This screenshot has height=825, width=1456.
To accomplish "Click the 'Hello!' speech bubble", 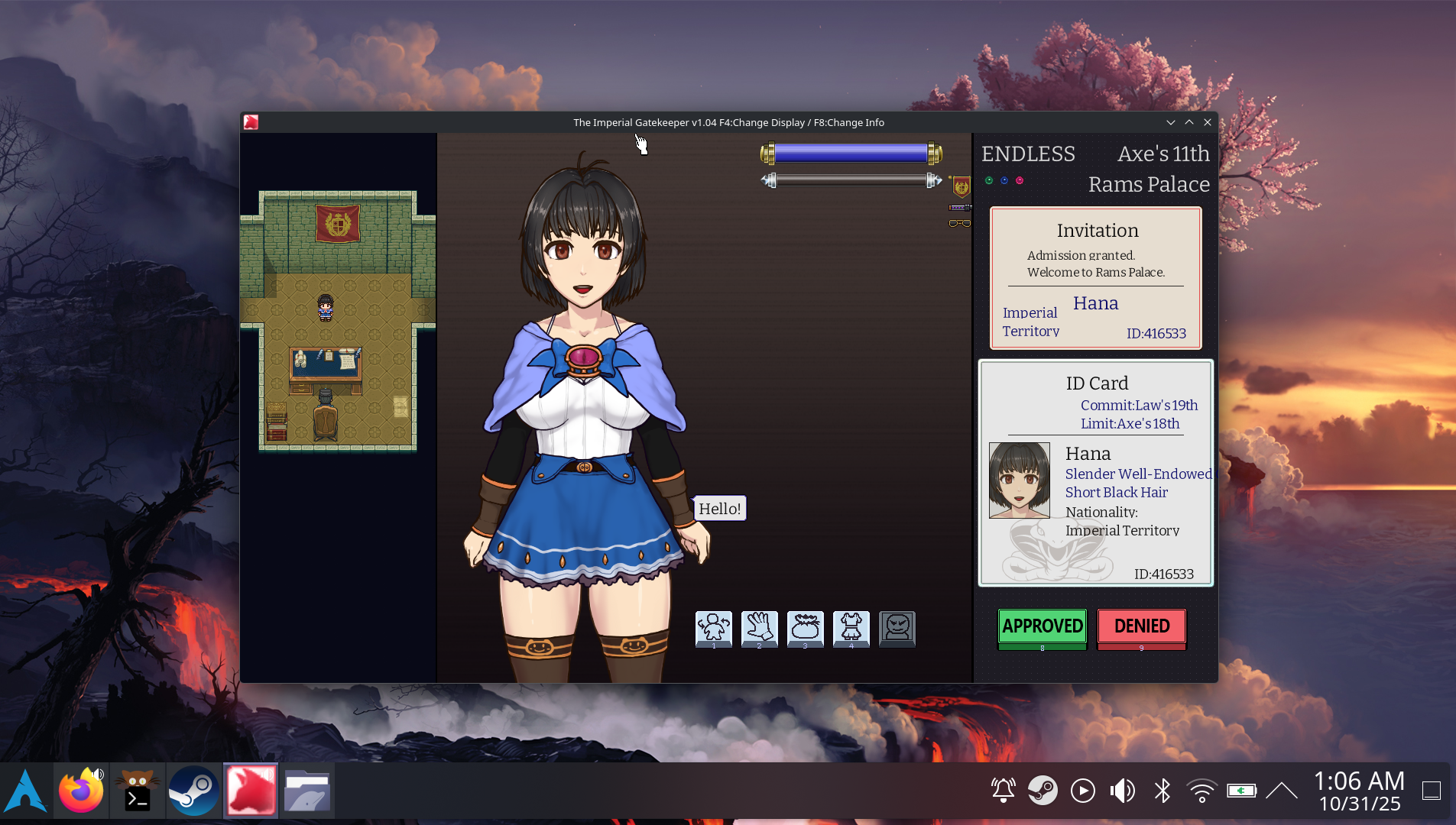I will 720,509.
